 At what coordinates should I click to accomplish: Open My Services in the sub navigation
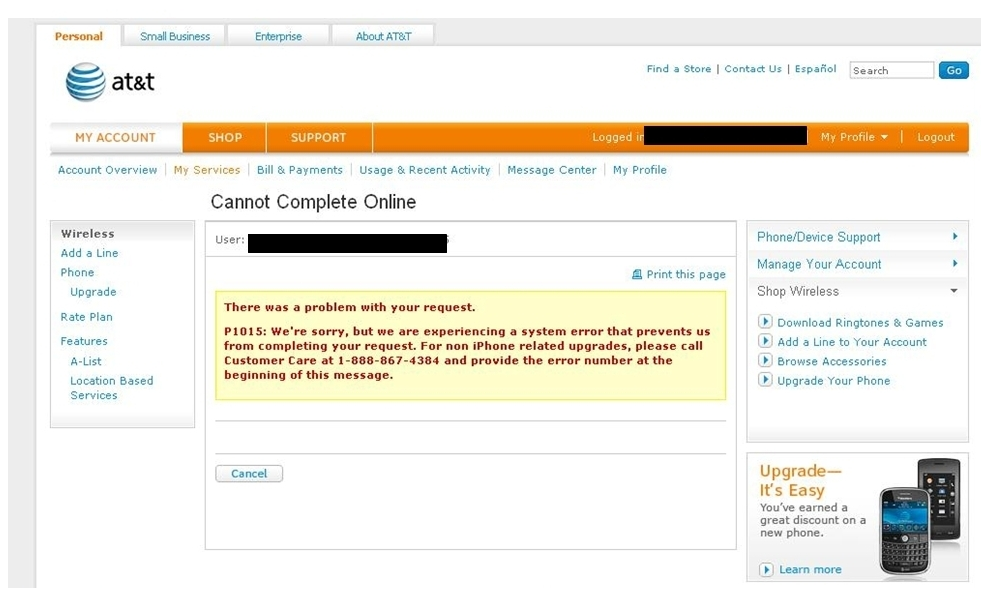tap(207, 170)
